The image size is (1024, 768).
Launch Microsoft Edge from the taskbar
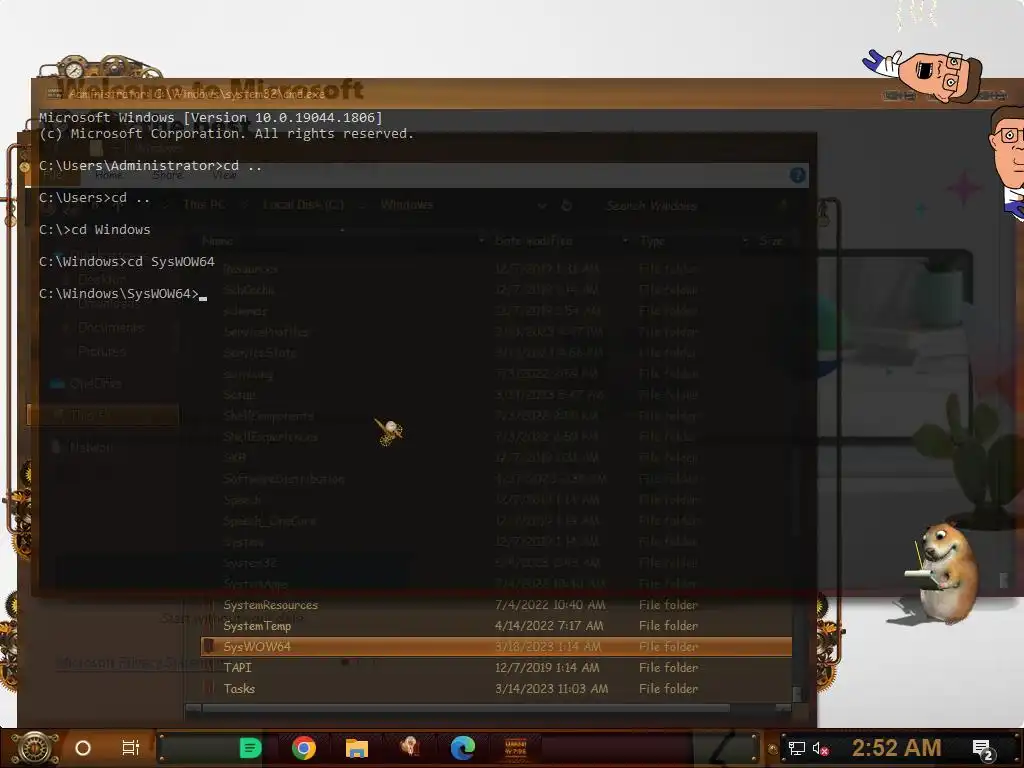[x=462, y=748]
